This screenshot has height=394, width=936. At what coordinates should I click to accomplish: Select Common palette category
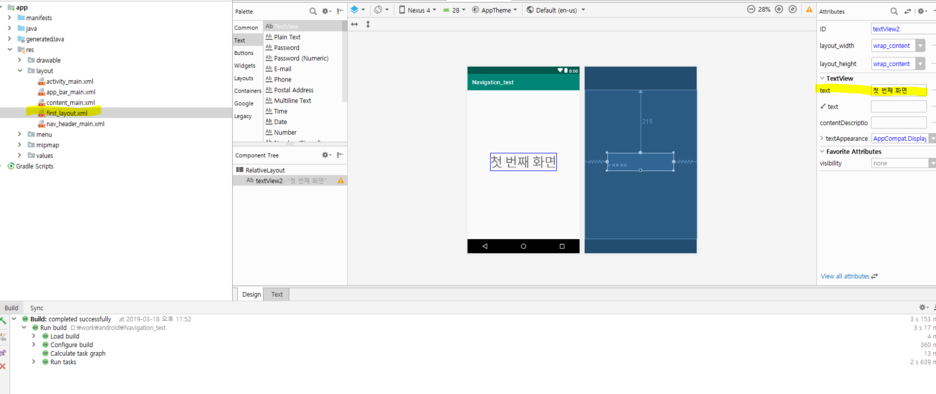[247, 27]
